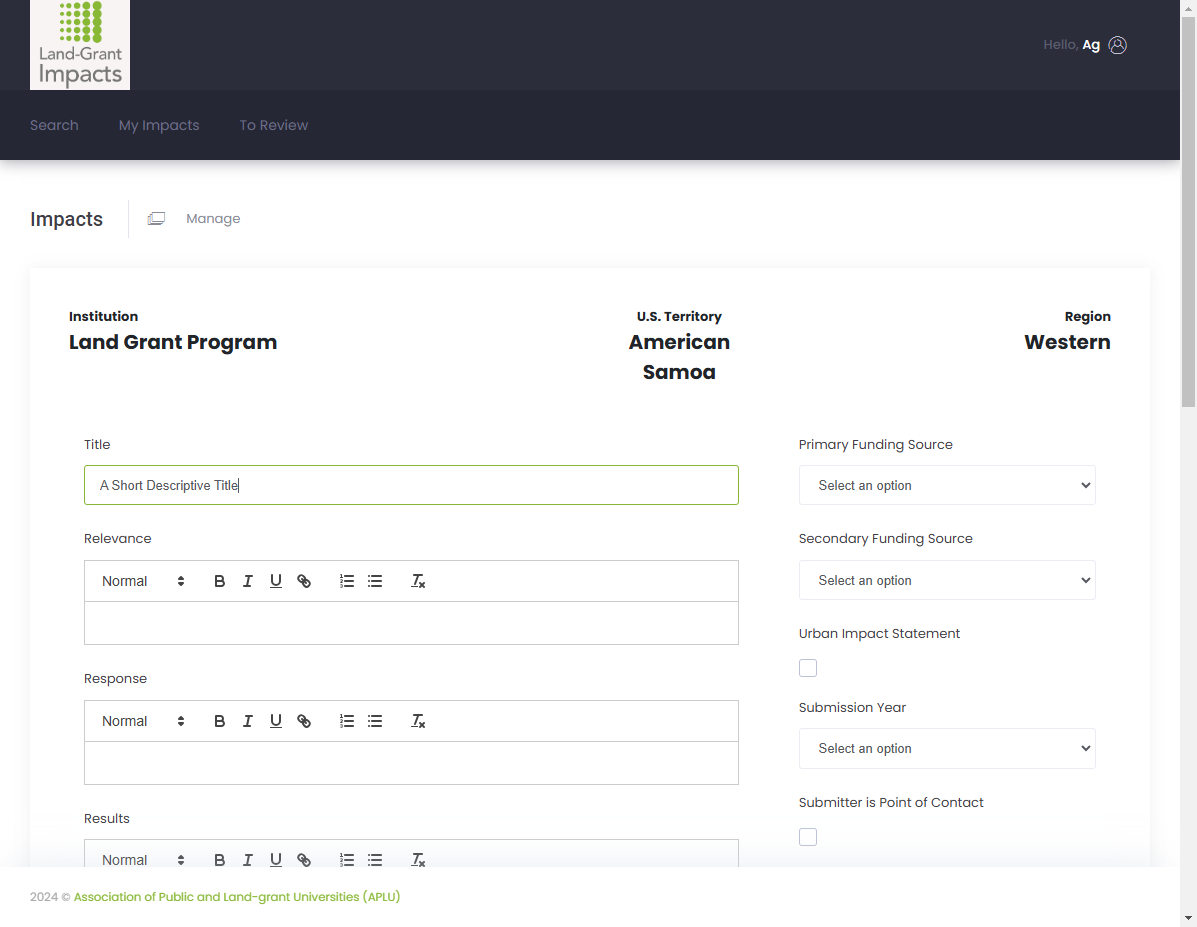
Task: Apply numbered list in the Results editor
Action: (x=347, y=859)
